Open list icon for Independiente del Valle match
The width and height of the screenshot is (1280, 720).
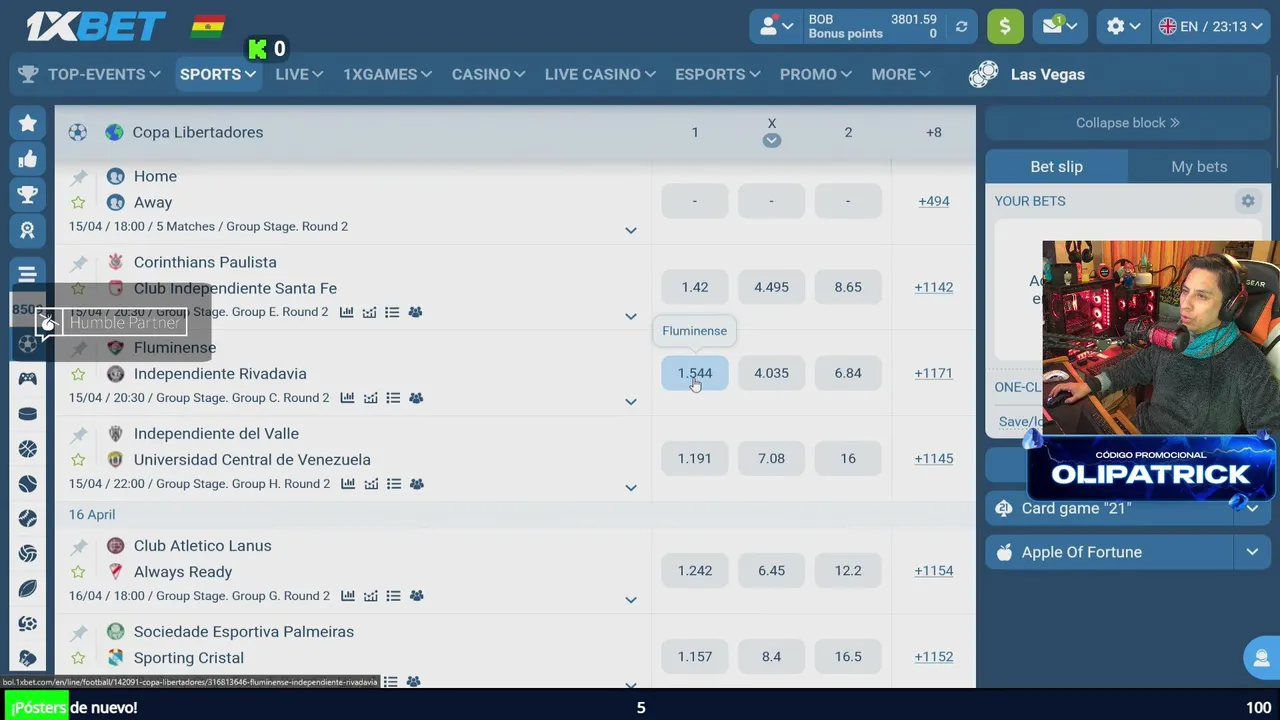393,484
